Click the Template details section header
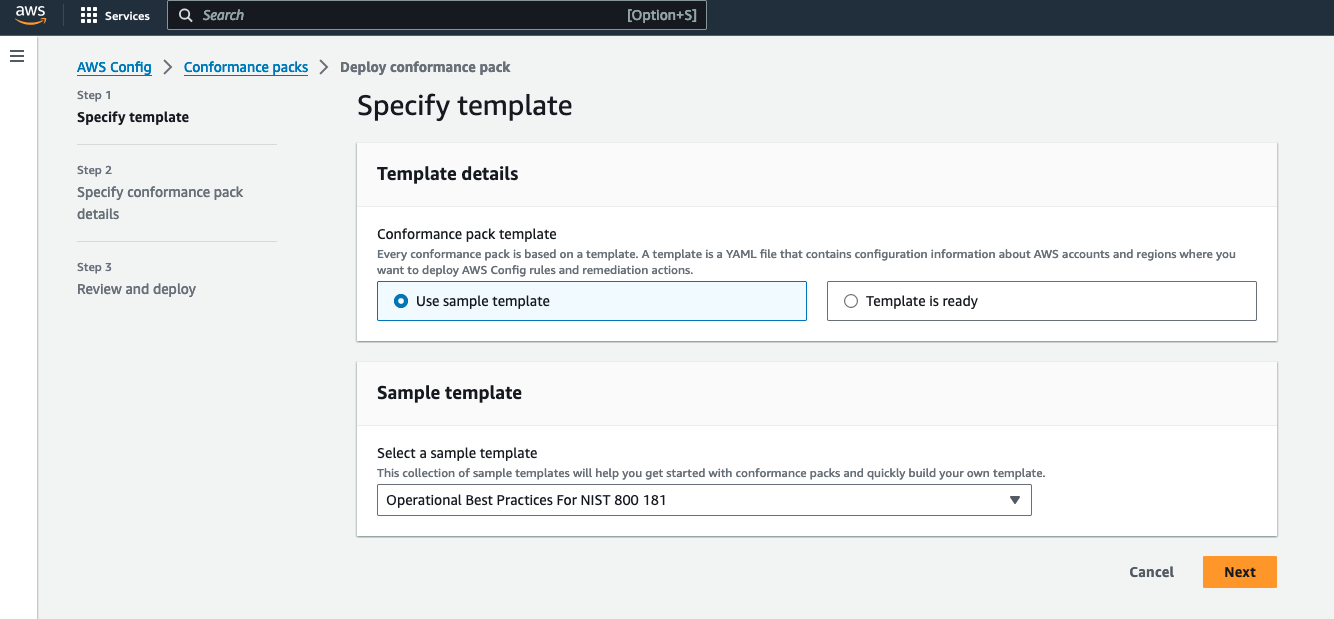1334x619 pixels. 447,174
